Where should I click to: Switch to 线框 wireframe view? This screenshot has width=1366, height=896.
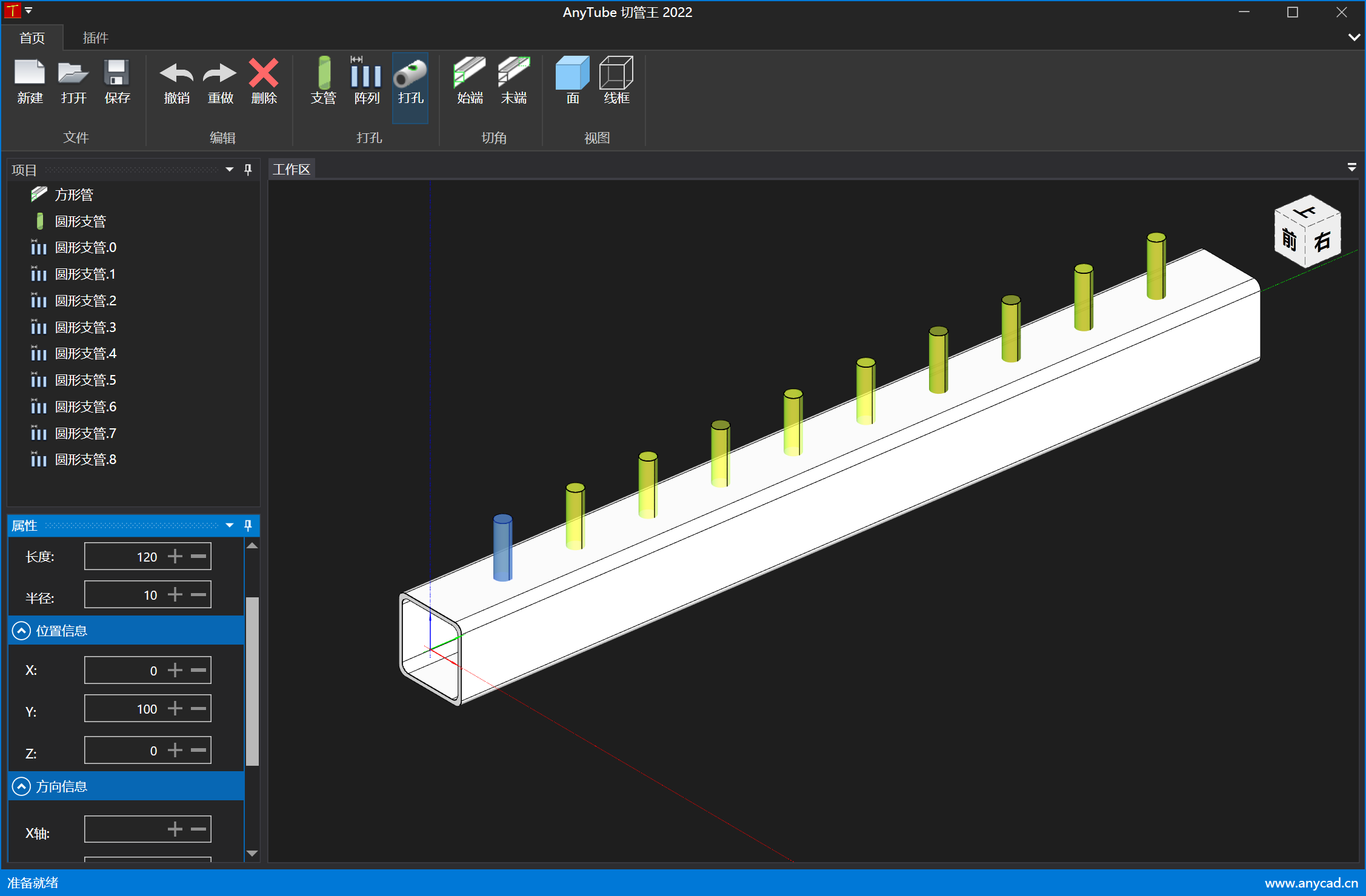616,74
